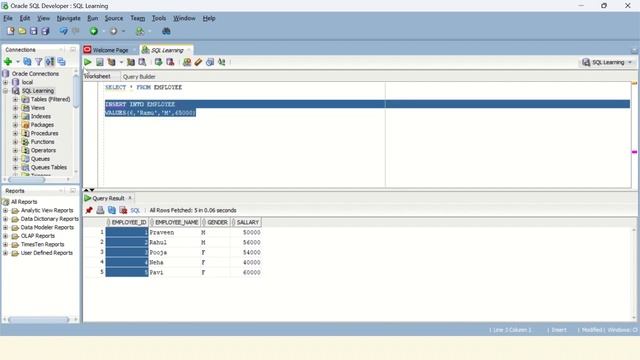Expand the Procedures node
Screen dimensions: 640x360
coord(15,133)
